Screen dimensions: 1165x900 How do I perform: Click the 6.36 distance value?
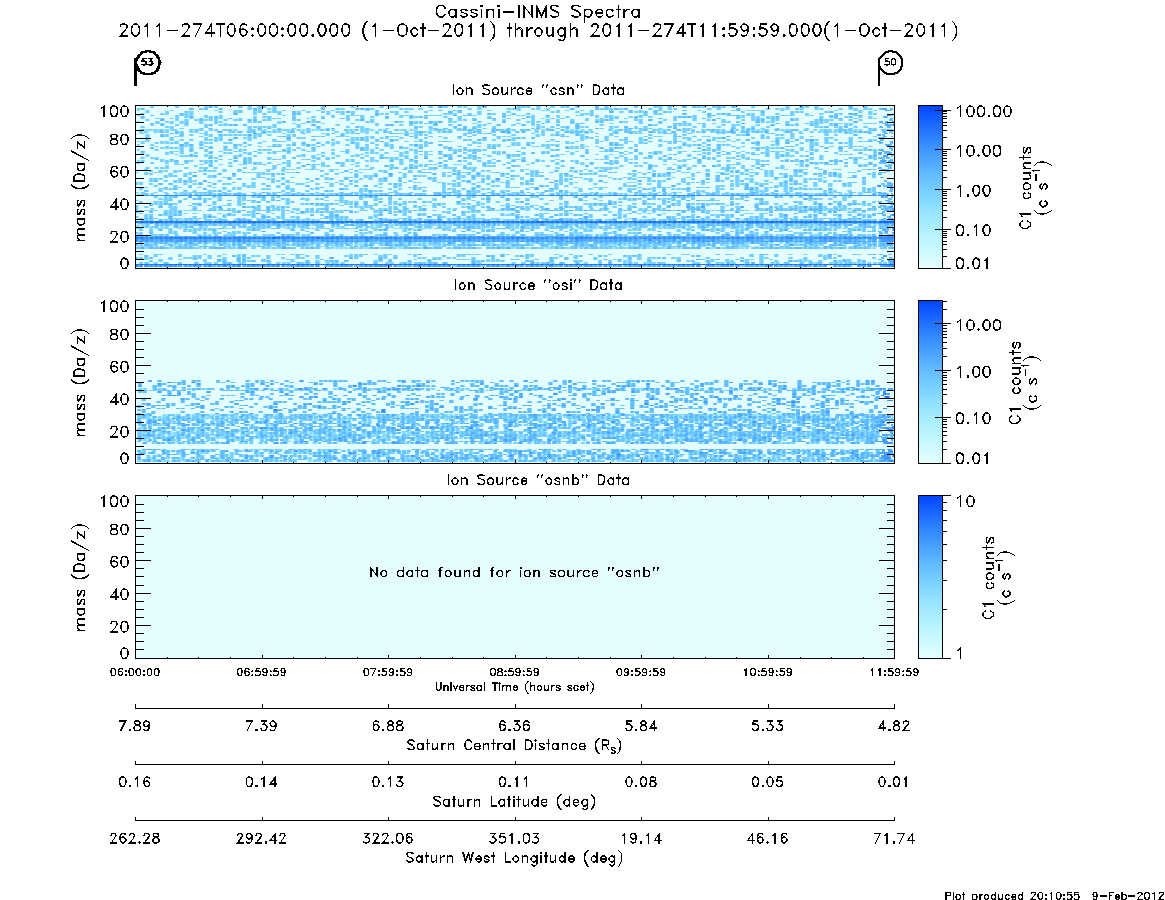[x=514, y=726]
